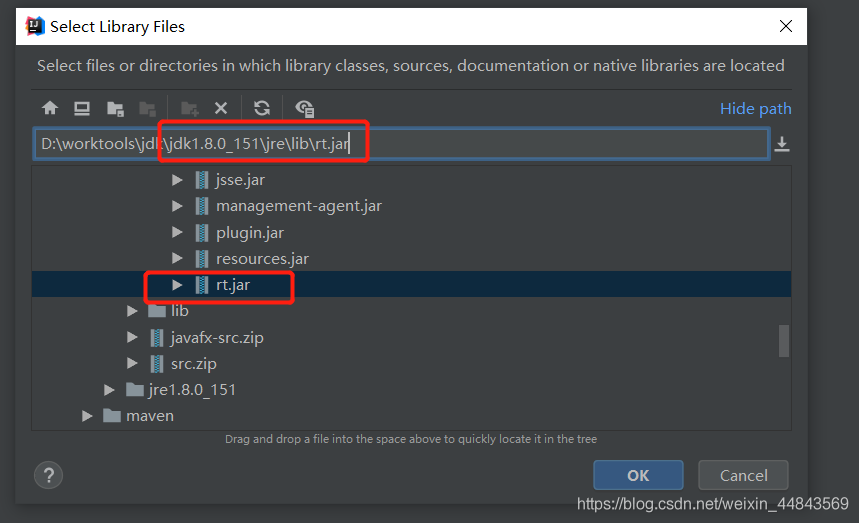Open the help question mark button
Viewport: 859px width, 523px height.
click(x=48, y=475)
